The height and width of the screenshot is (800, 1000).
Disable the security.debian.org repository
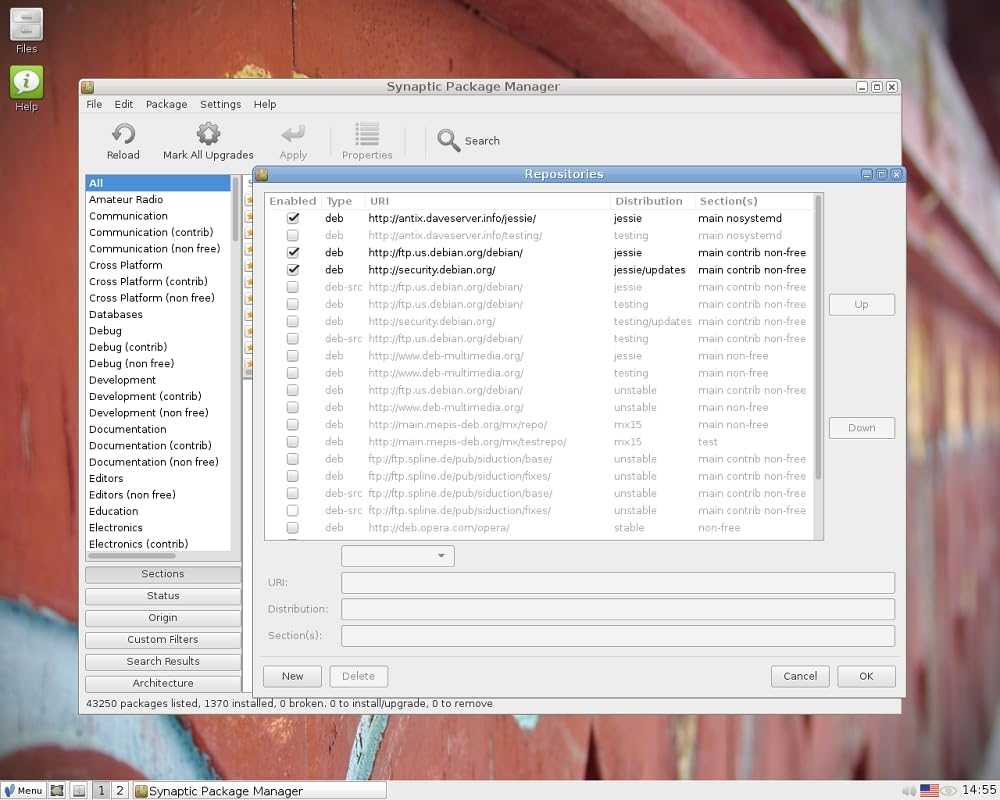pos(292,269)
